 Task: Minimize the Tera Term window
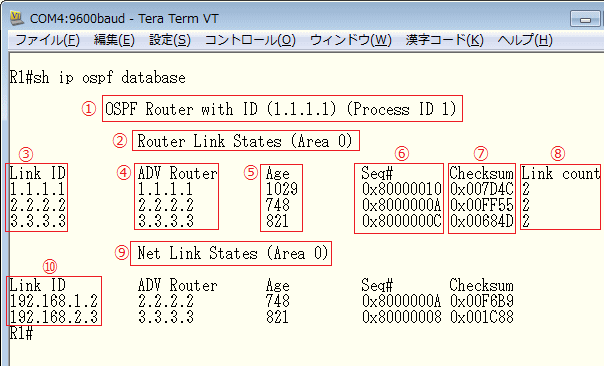tap(585, 19)
